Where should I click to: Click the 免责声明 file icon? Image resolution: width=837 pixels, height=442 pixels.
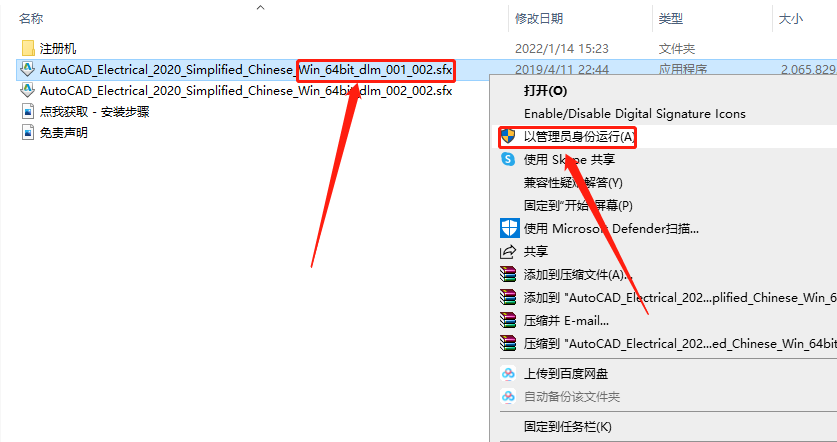[28, 132]
